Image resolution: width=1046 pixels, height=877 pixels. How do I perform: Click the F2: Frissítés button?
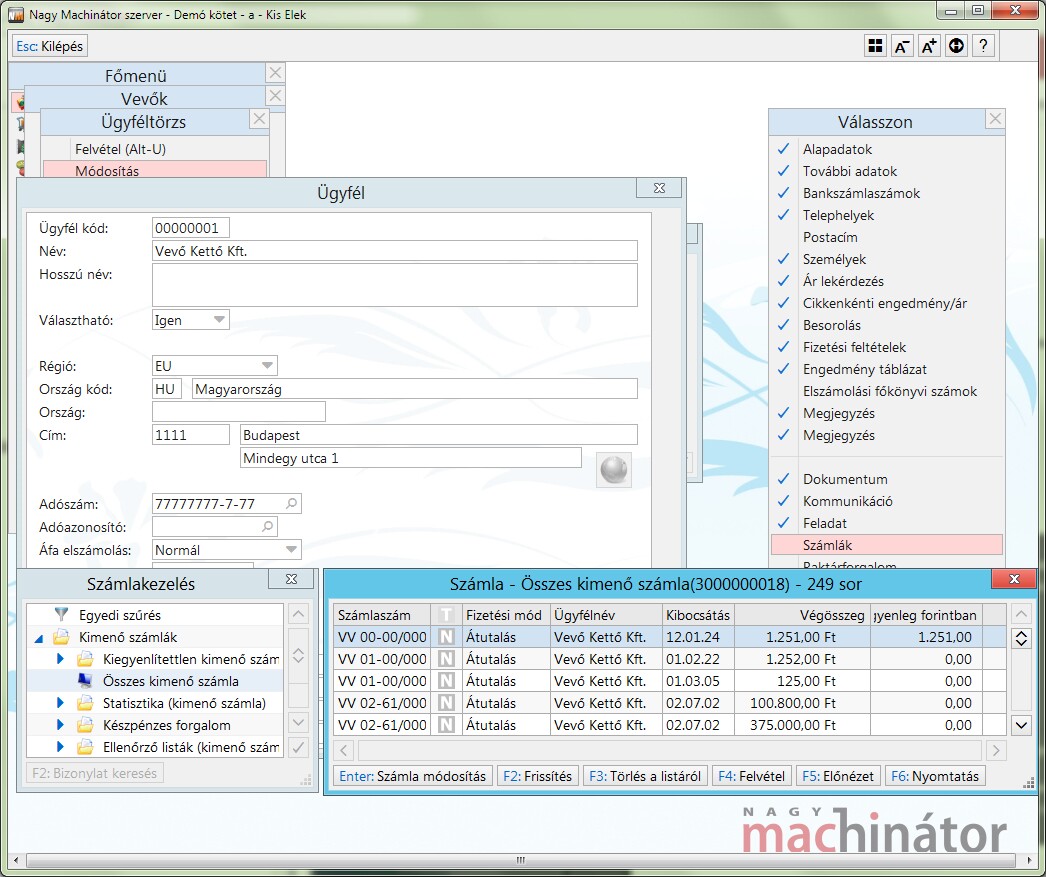[538, 776]
